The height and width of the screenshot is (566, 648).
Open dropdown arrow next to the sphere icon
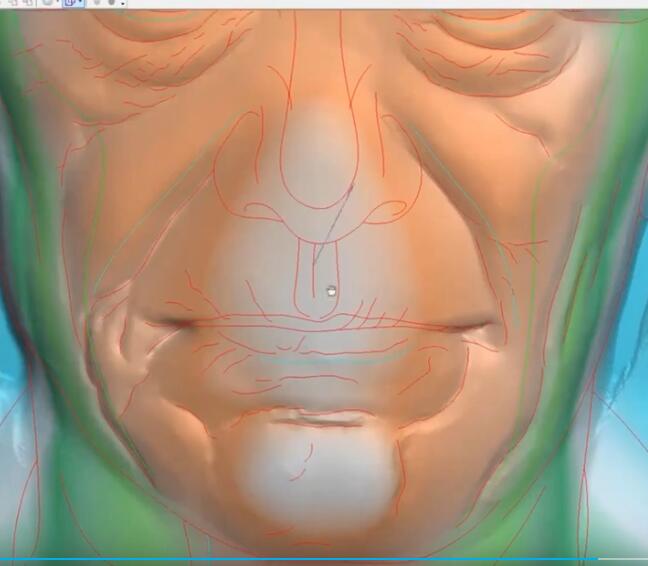point(59,3)
